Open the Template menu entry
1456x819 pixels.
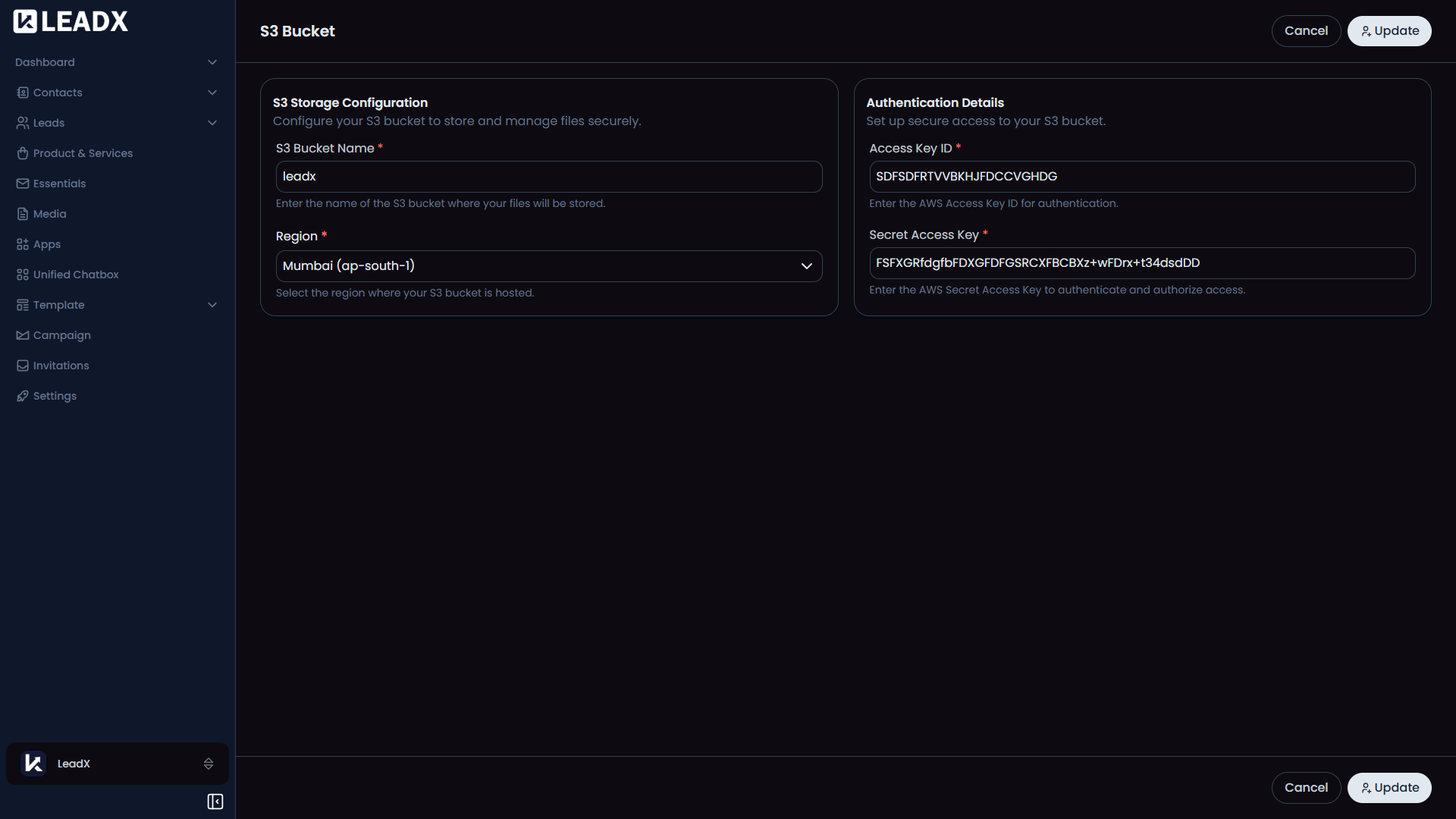coord(58,304)
